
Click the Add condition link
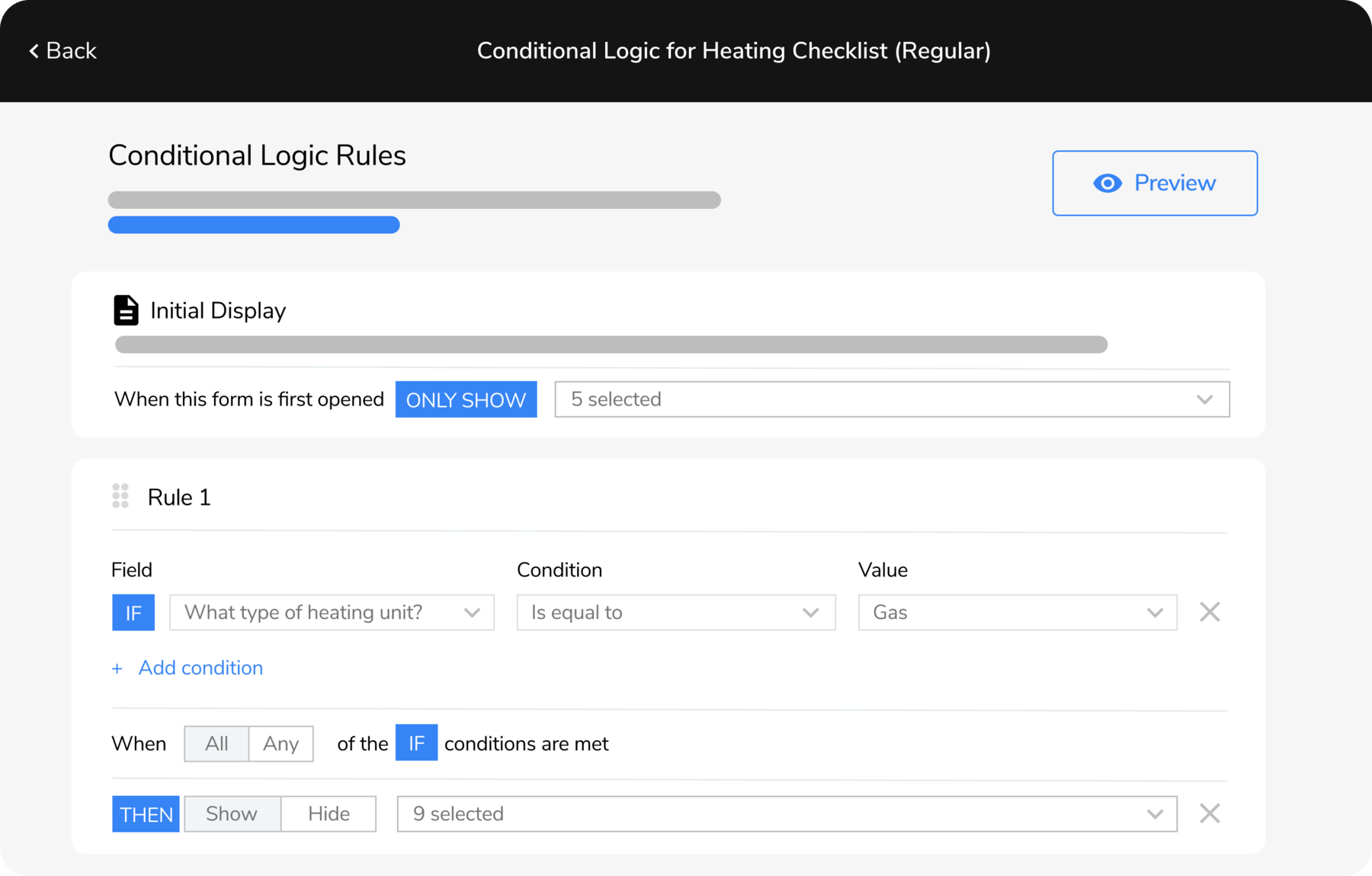(x=200, y=668)
